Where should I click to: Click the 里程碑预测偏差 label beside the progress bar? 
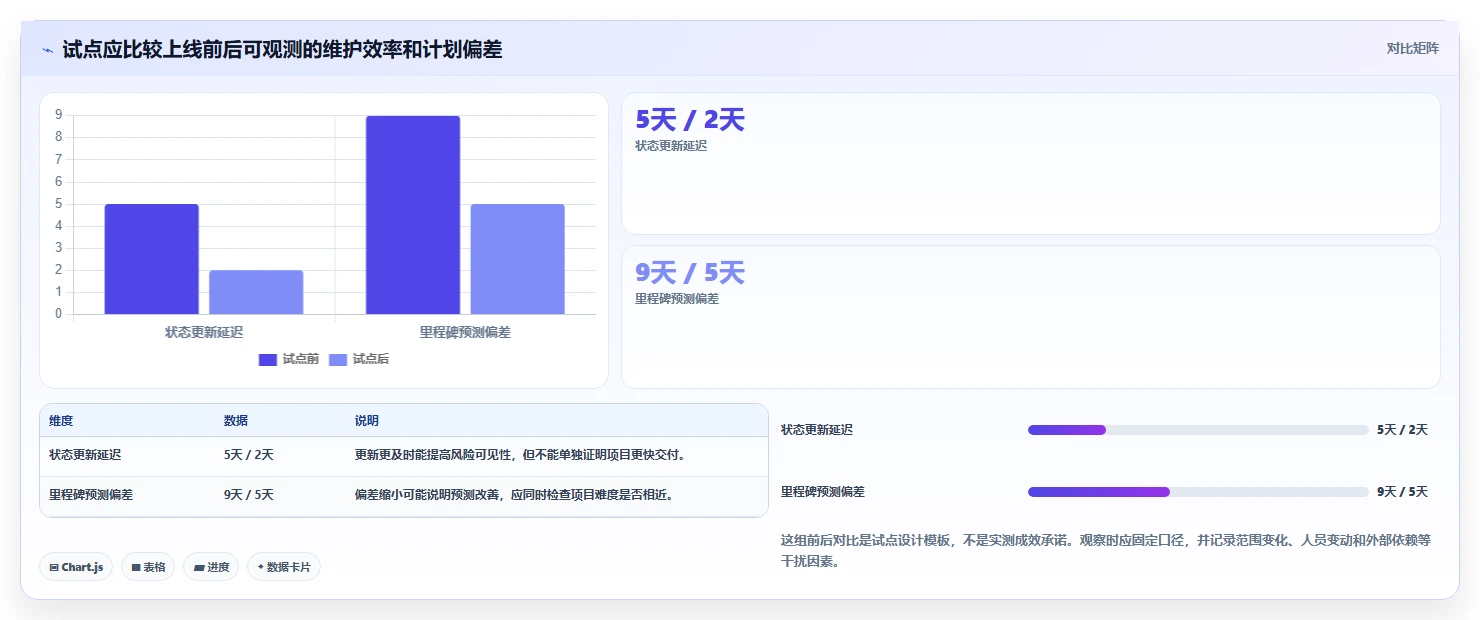823,492
